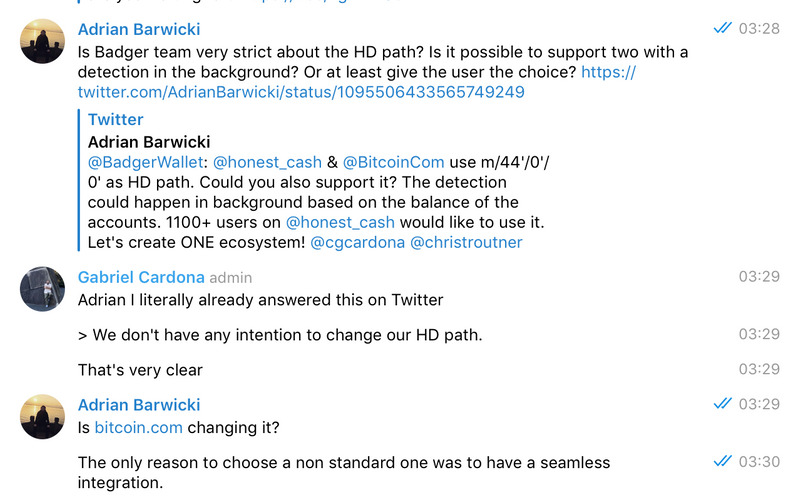Click the read checkmarks next to 03:30
The width and height of the screenshot is (800, 501).
tap(722, 461)
